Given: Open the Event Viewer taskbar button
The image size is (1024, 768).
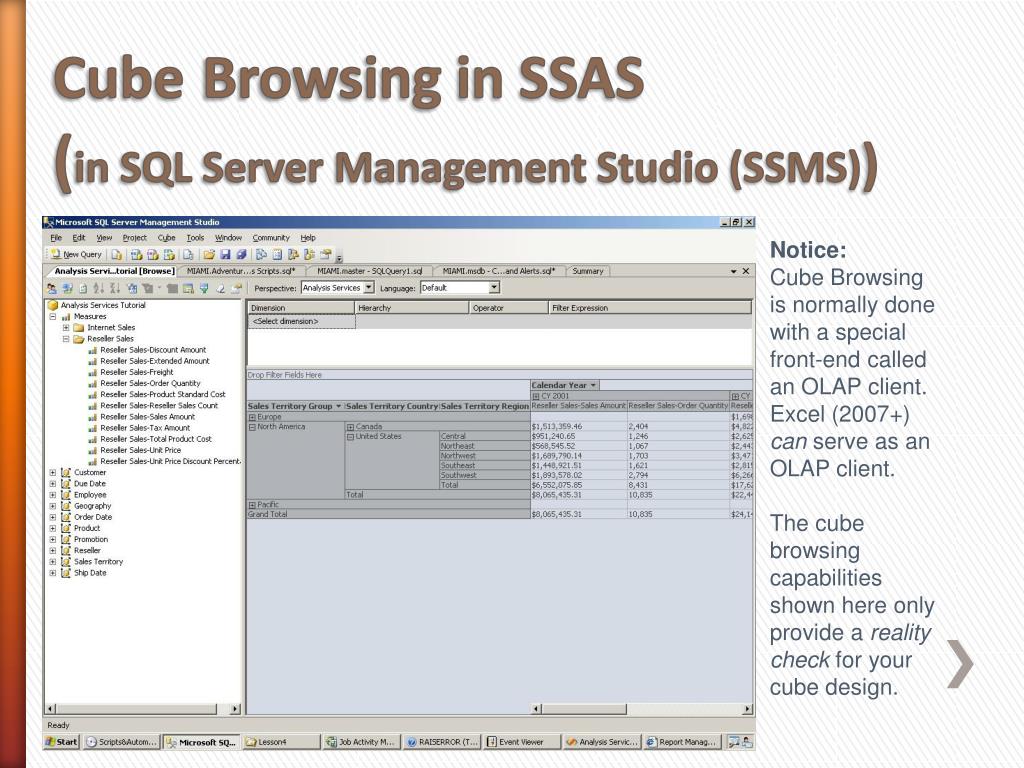Looking at the screenshot, I should pyautogui.click(x=522, y=742).
